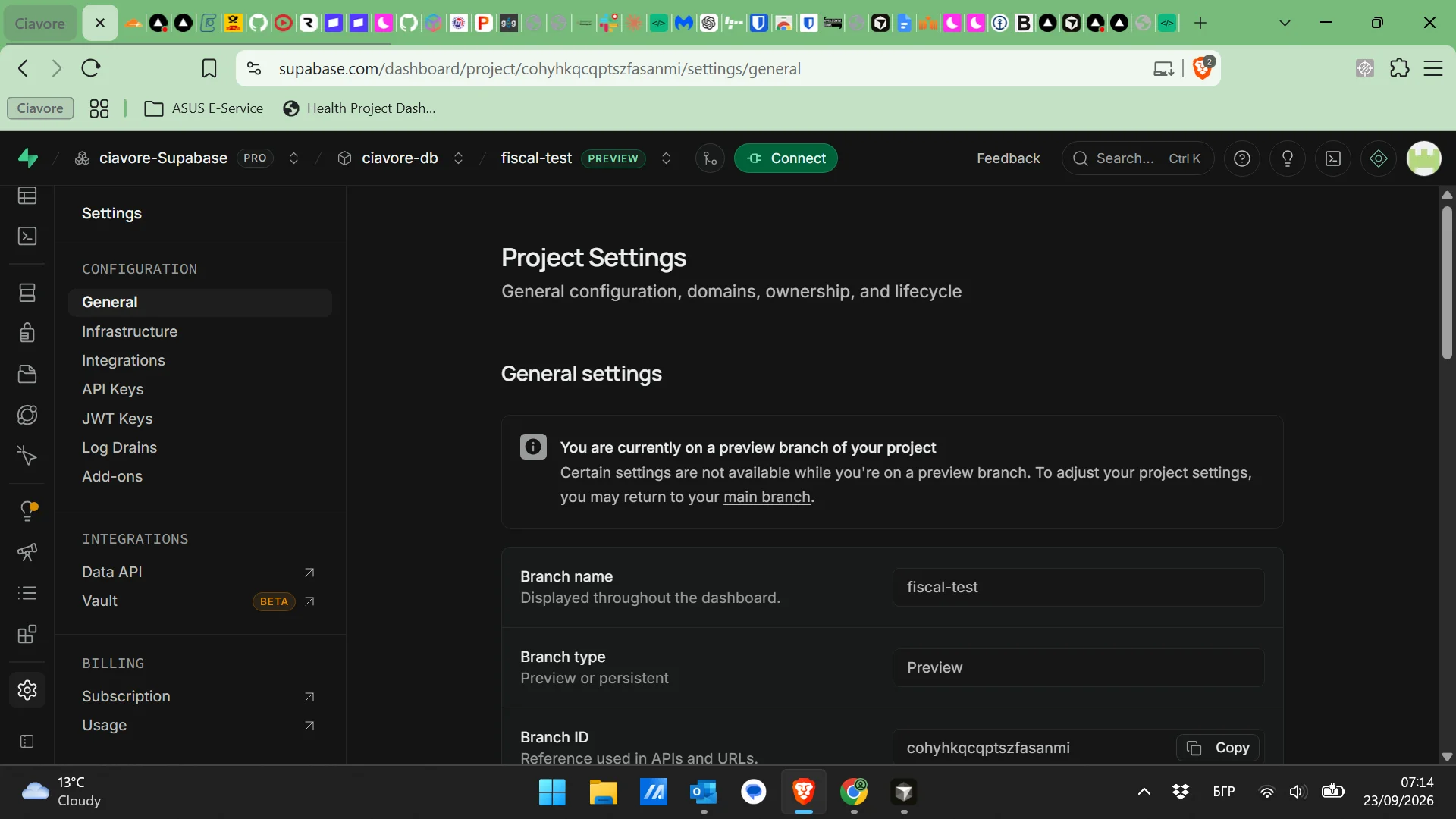Select Infrastructure in settings menu

(130, 331)
